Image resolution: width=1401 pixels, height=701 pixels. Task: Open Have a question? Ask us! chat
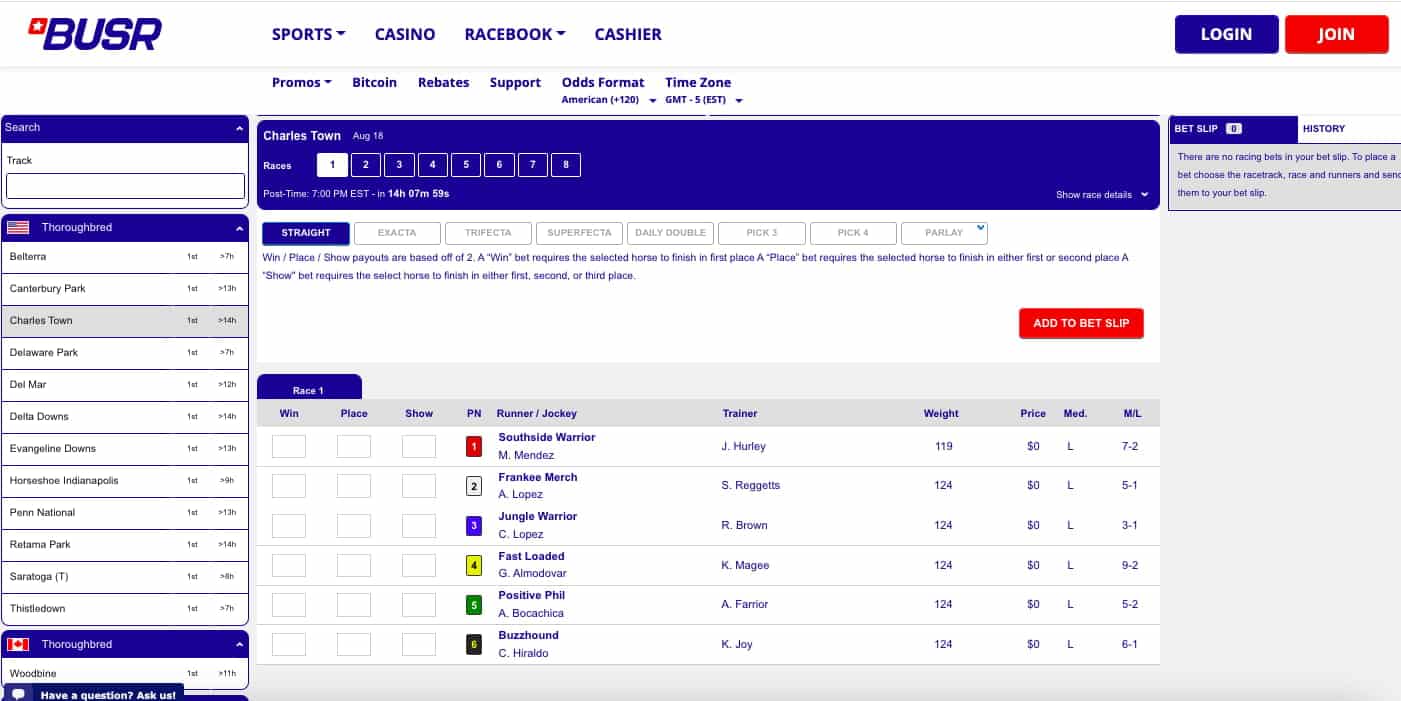click(95, 694)
